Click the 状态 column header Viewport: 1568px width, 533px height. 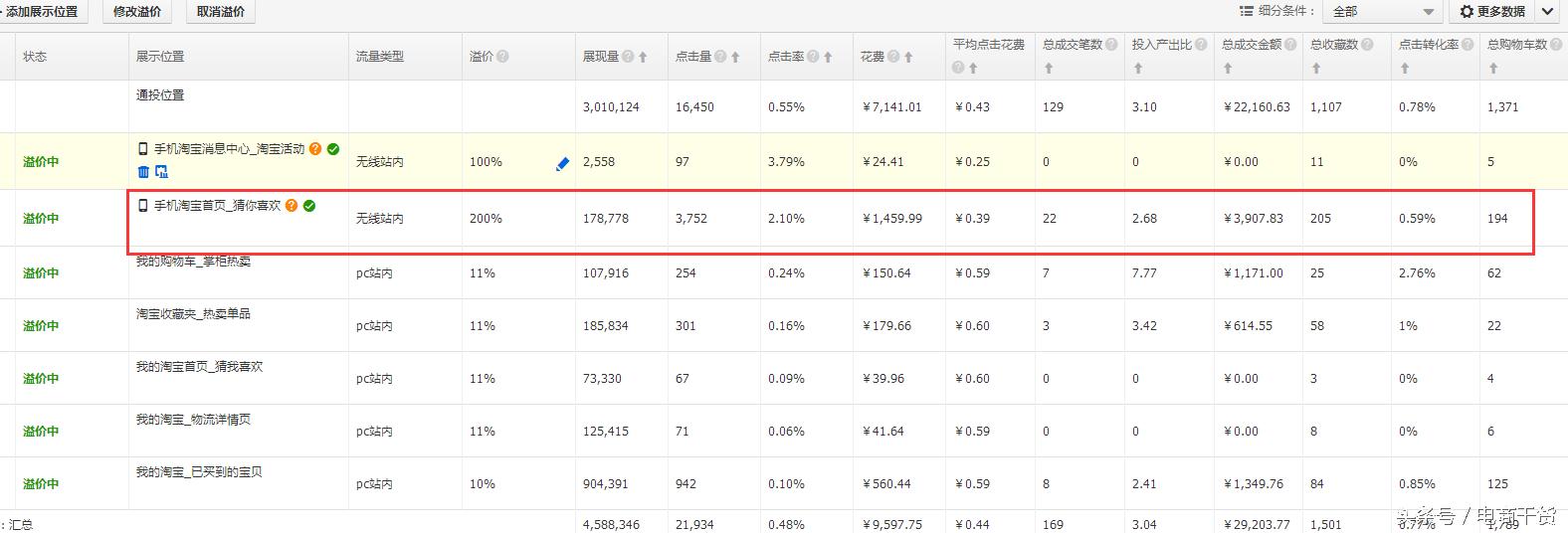[35, 57]
